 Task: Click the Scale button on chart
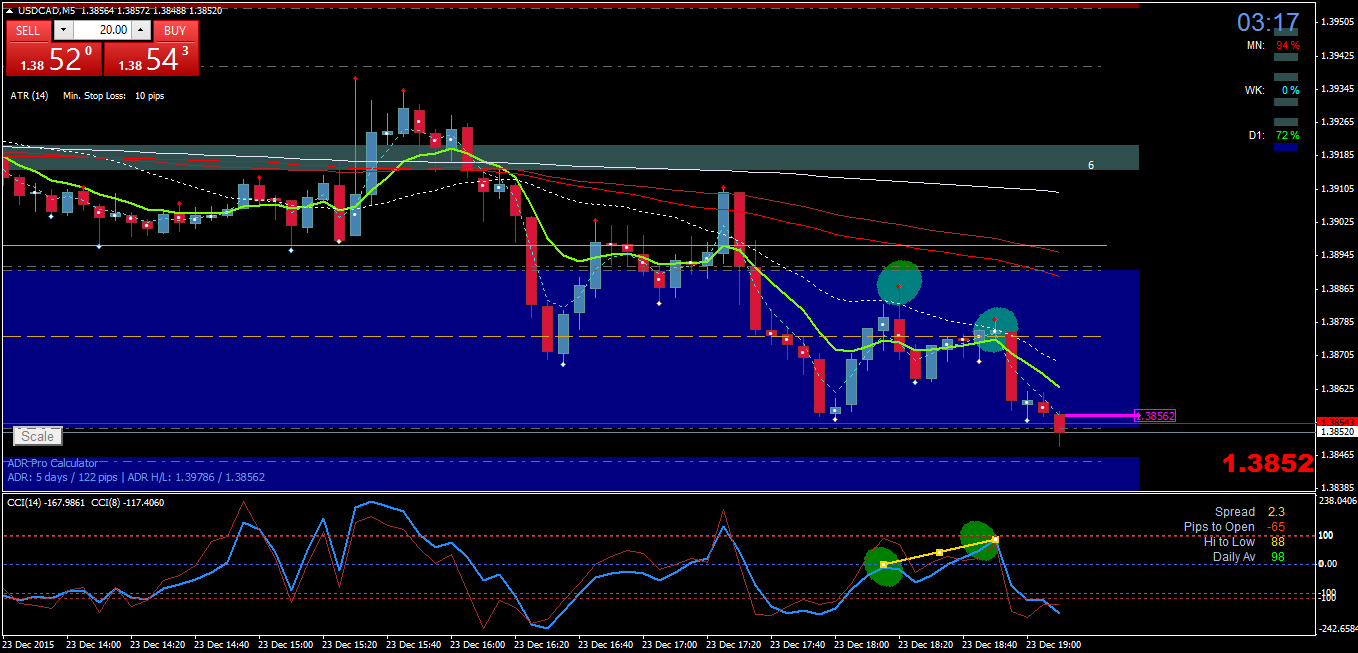[x=38, y=436]
